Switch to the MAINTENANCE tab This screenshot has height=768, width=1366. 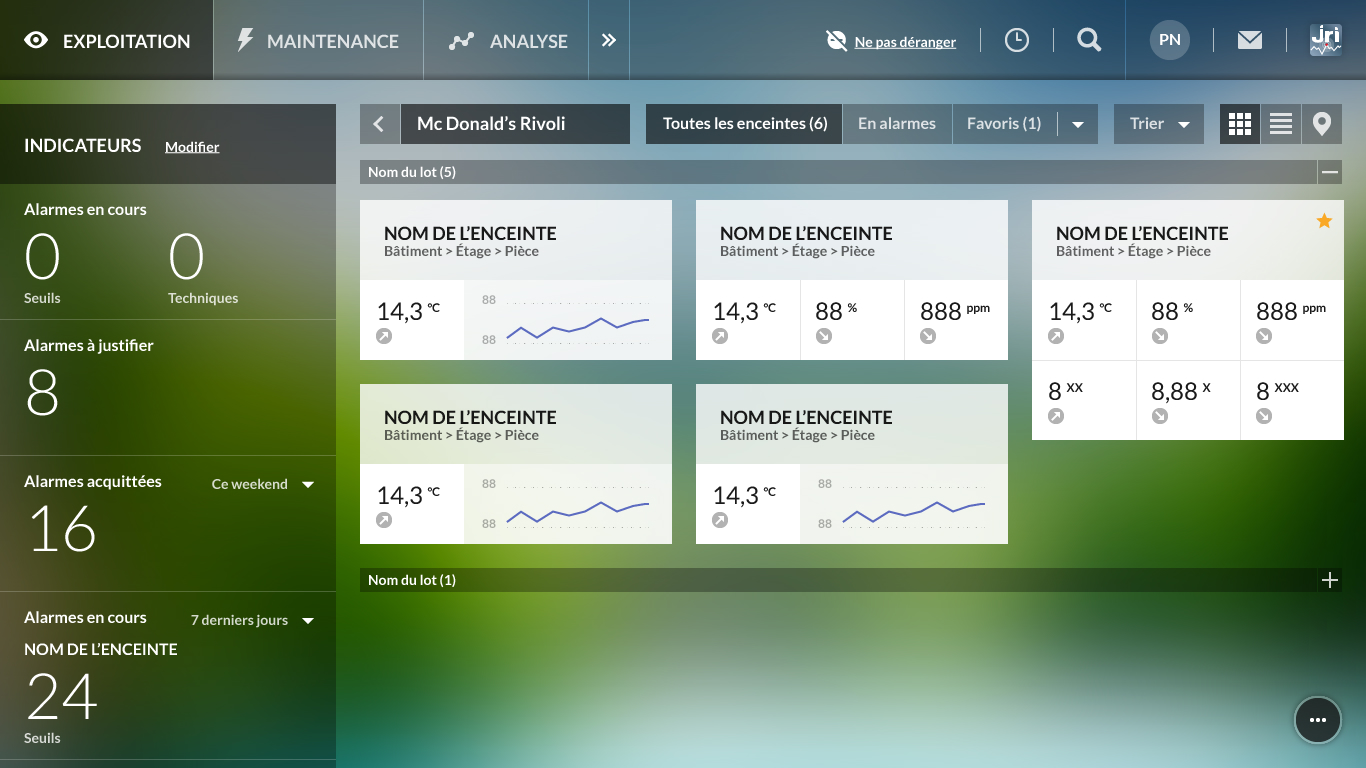tap(318, 40)
